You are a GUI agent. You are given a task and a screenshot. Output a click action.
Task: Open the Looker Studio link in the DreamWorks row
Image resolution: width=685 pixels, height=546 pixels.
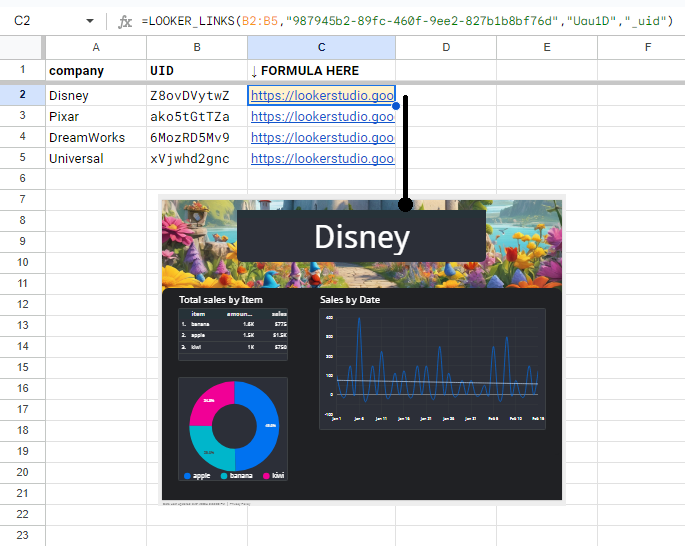[322, 137]
